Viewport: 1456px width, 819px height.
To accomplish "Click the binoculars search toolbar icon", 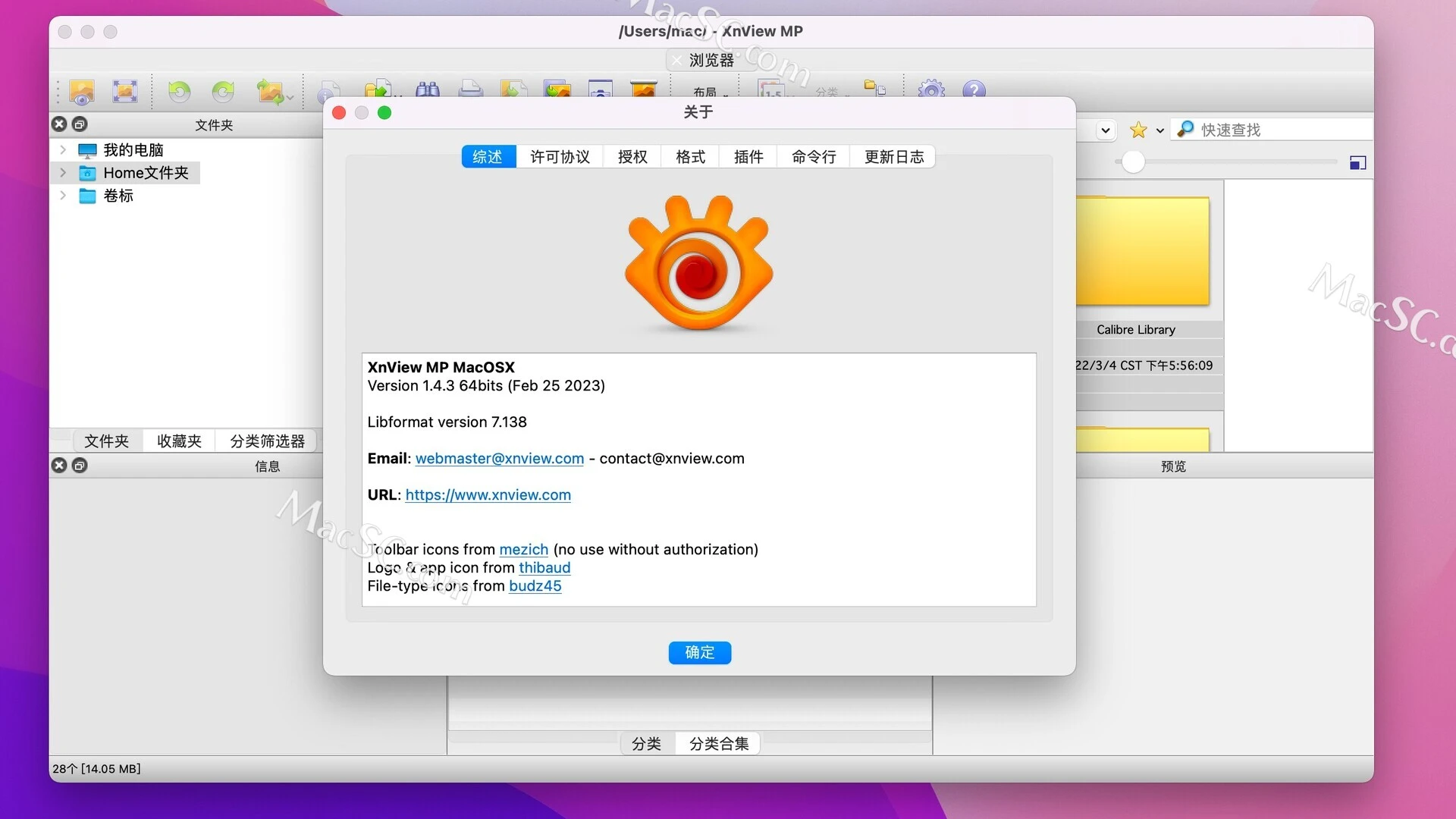I will pyautogui.click(x=428, y=89).
